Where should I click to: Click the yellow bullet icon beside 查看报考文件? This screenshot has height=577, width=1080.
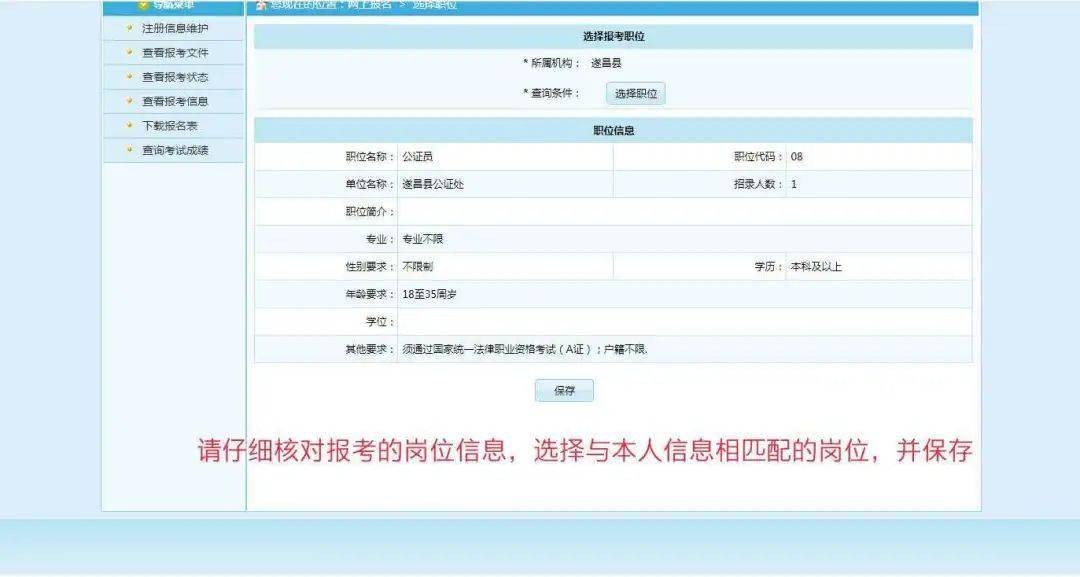tap(129, 52)
